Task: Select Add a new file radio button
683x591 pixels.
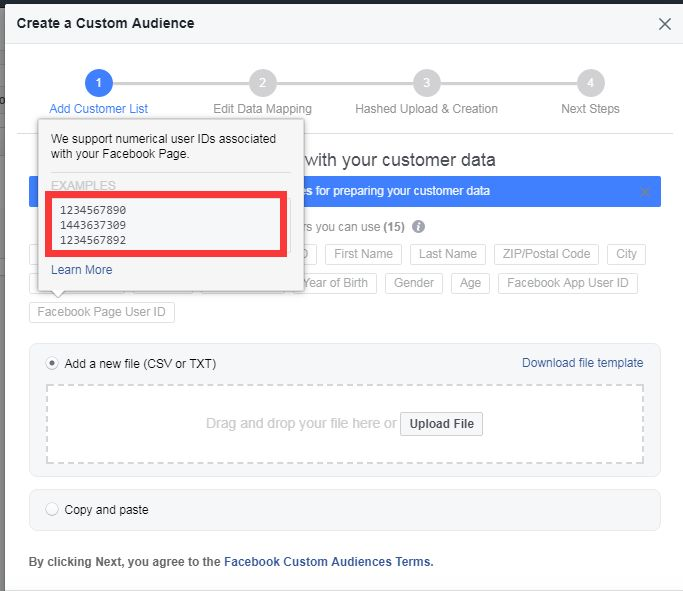Action: pyautogui.click(x=52, y=363)
